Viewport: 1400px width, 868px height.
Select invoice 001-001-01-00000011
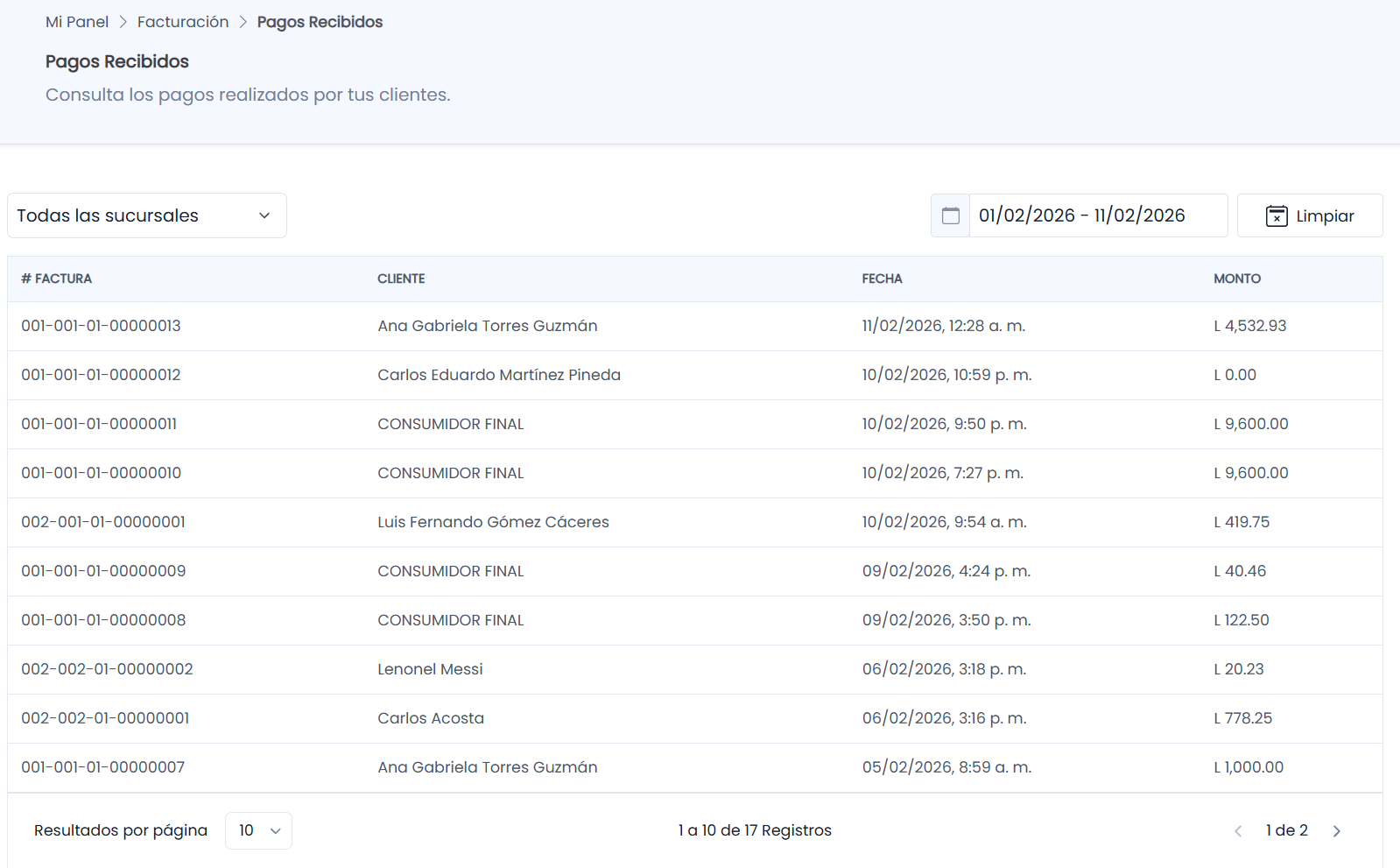[x=99, y=424]
